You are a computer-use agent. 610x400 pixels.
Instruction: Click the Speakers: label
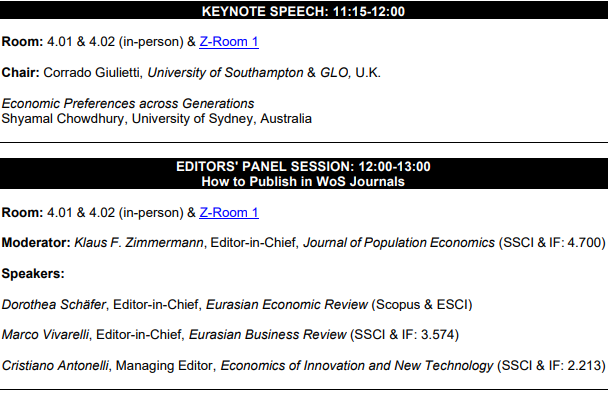coord(33,274)
